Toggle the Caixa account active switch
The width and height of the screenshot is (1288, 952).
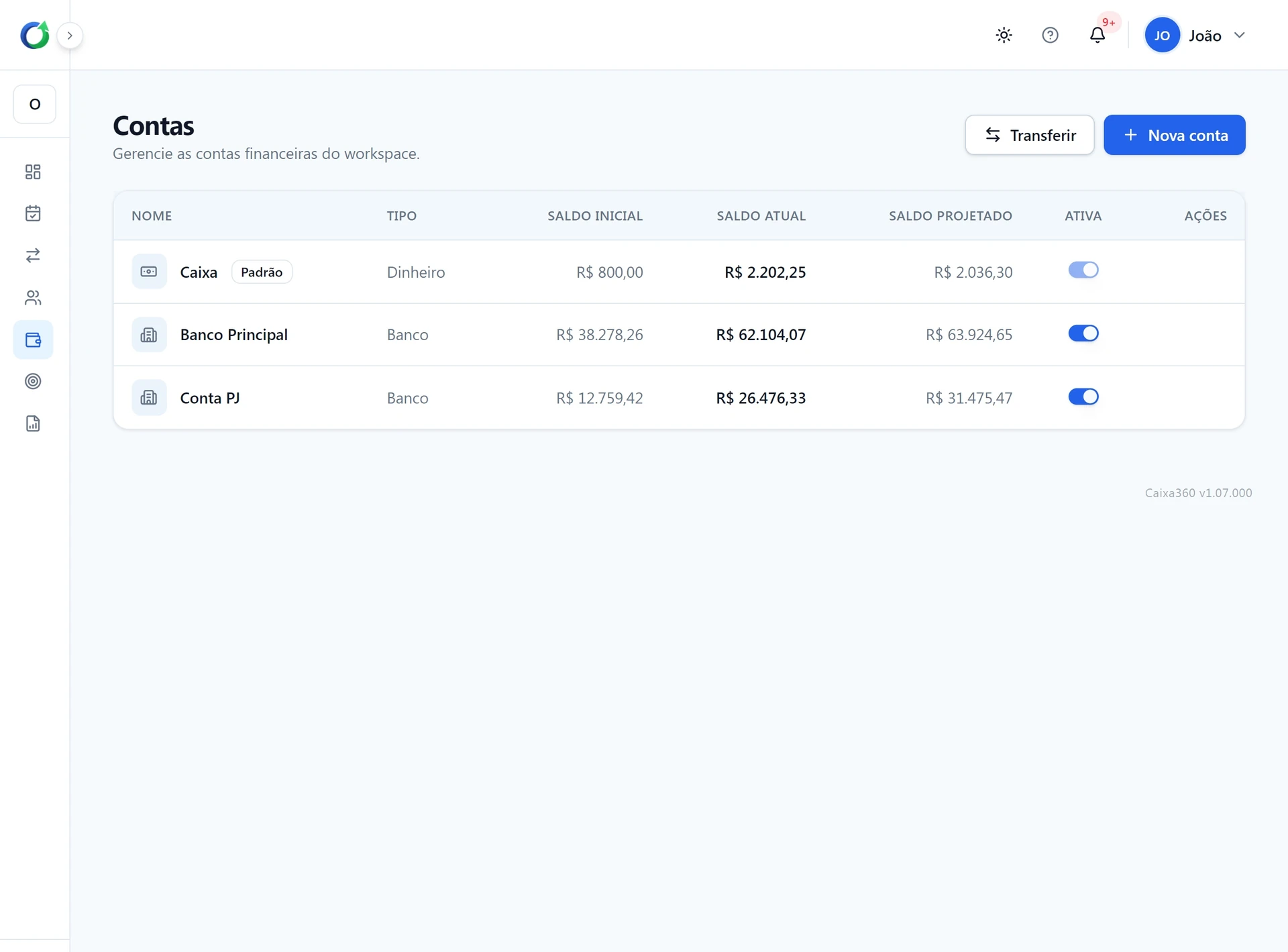coord(1083,270)
